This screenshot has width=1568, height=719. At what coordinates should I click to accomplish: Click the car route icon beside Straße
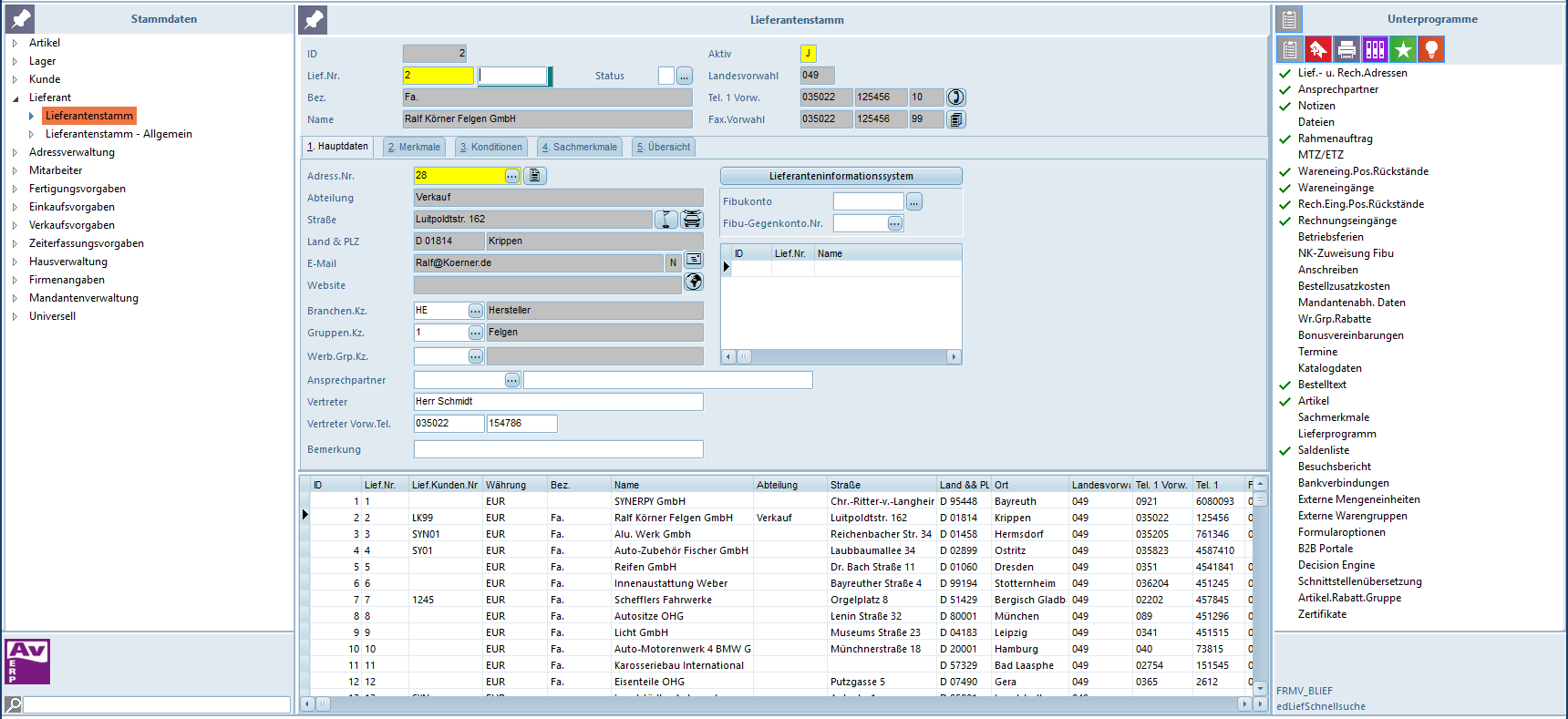[693, 220]
